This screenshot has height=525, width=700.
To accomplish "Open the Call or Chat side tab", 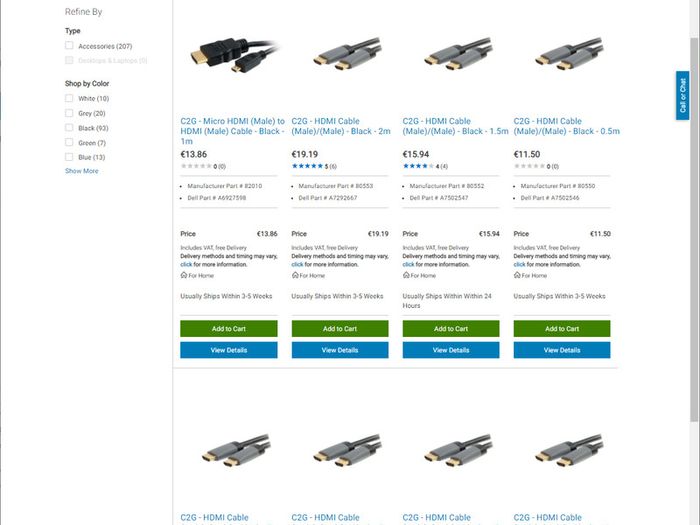I will point(683,96).
